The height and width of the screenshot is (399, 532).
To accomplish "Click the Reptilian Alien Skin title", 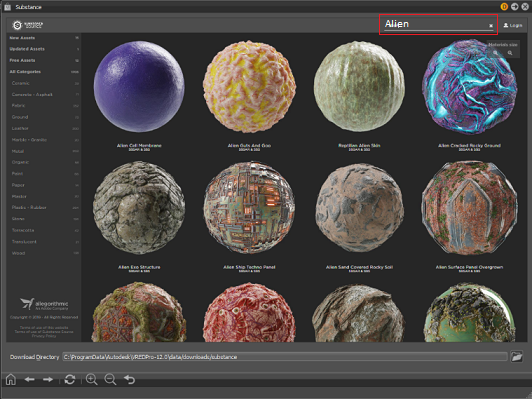I will [359, 145].
